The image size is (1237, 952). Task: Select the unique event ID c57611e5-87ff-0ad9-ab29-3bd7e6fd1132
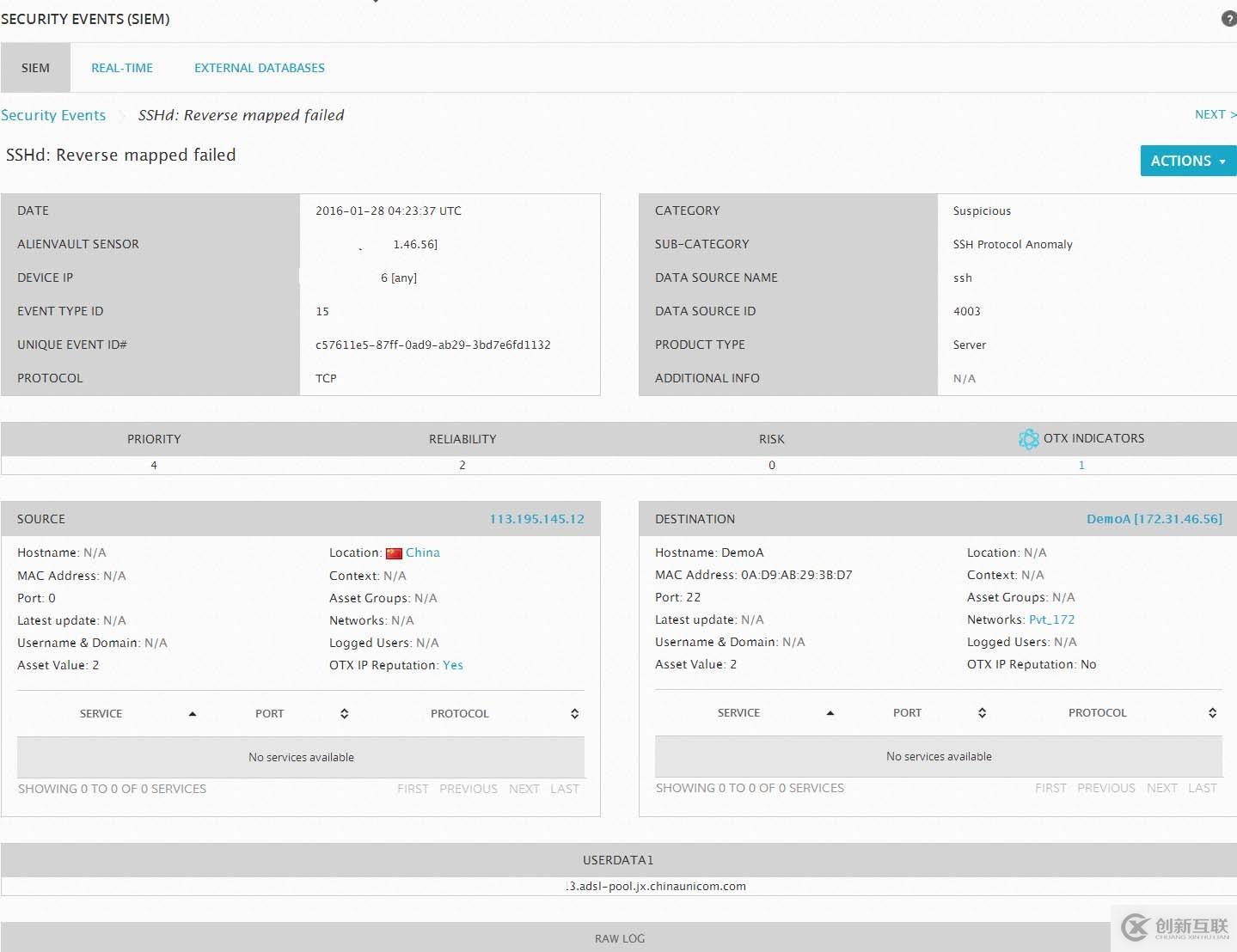click(x=433, y=345)
